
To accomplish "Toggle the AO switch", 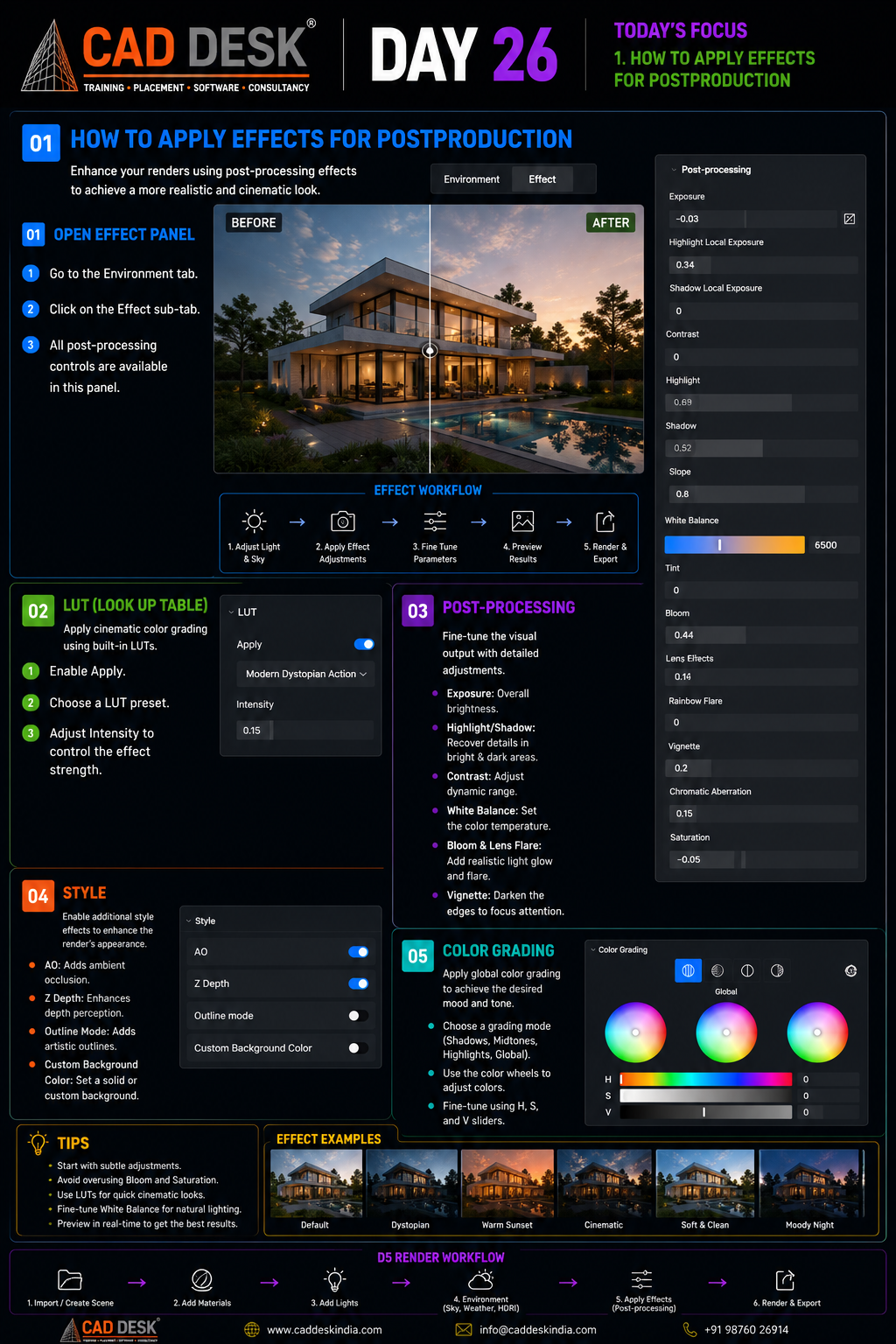I will tap(358, 952).
